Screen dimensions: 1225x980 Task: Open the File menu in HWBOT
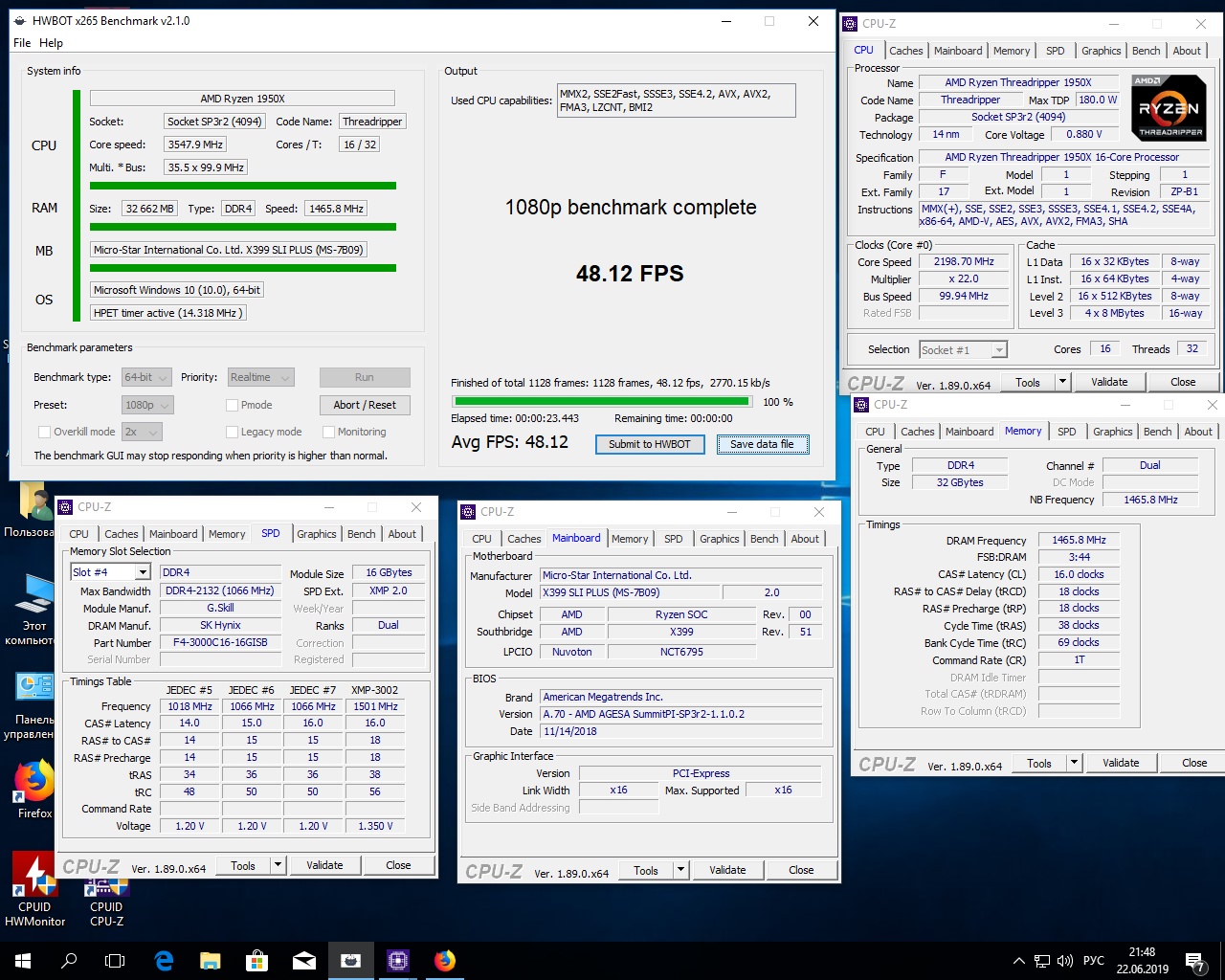pos(22,43)
